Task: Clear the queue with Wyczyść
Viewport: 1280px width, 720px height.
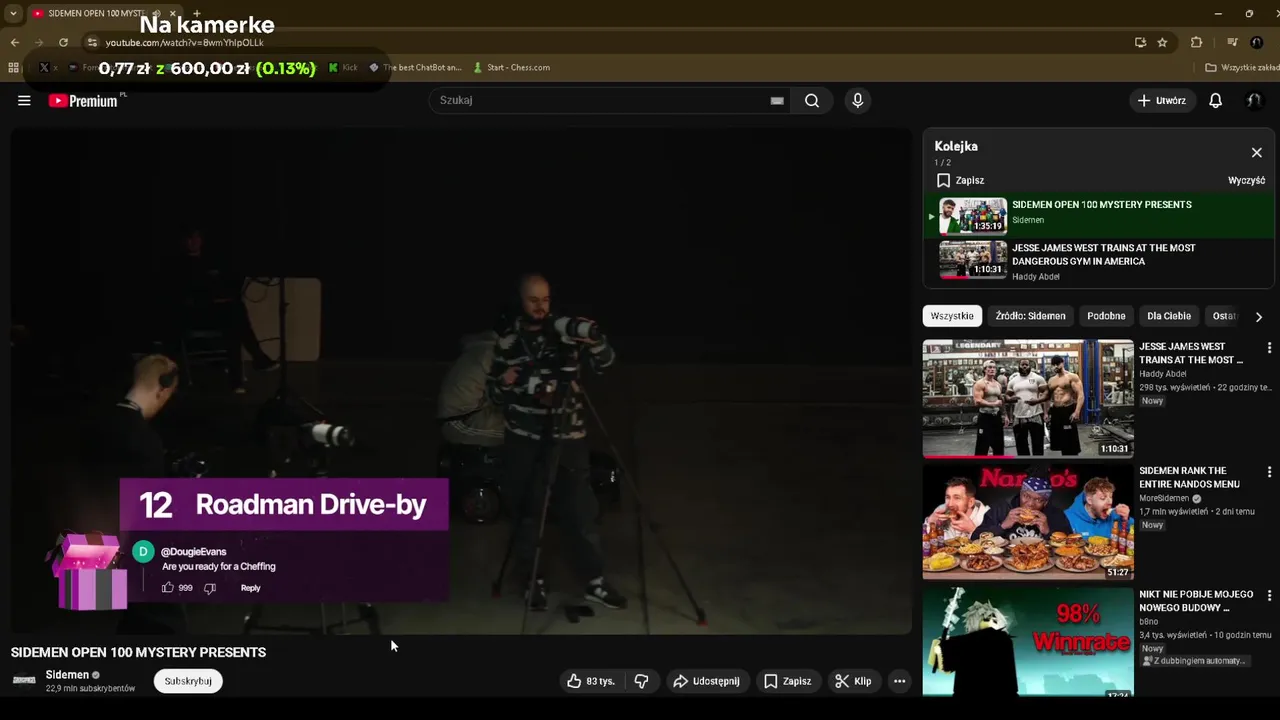Action: point(1246,180)
